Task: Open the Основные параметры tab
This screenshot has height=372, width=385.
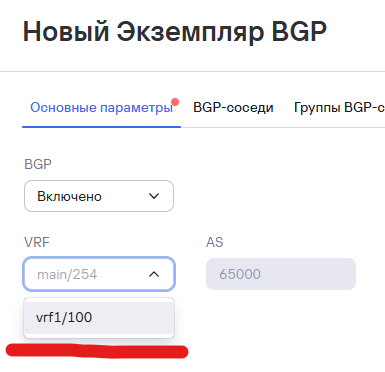Action: (x=102, y=108)
